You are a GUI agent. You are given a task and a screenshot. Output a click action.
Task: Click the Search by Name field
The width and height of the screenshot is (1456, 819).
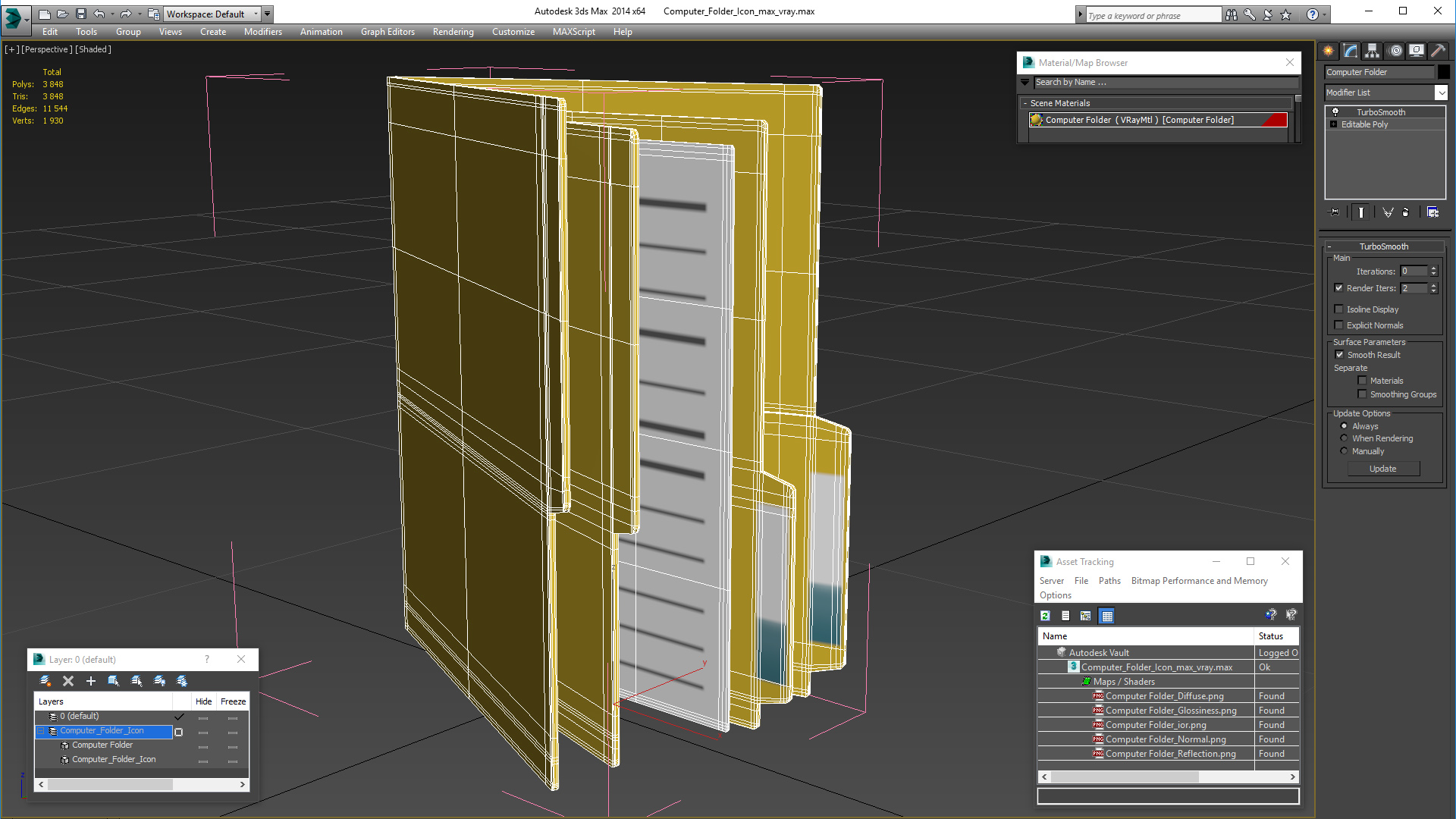[x=1164, y=82]
